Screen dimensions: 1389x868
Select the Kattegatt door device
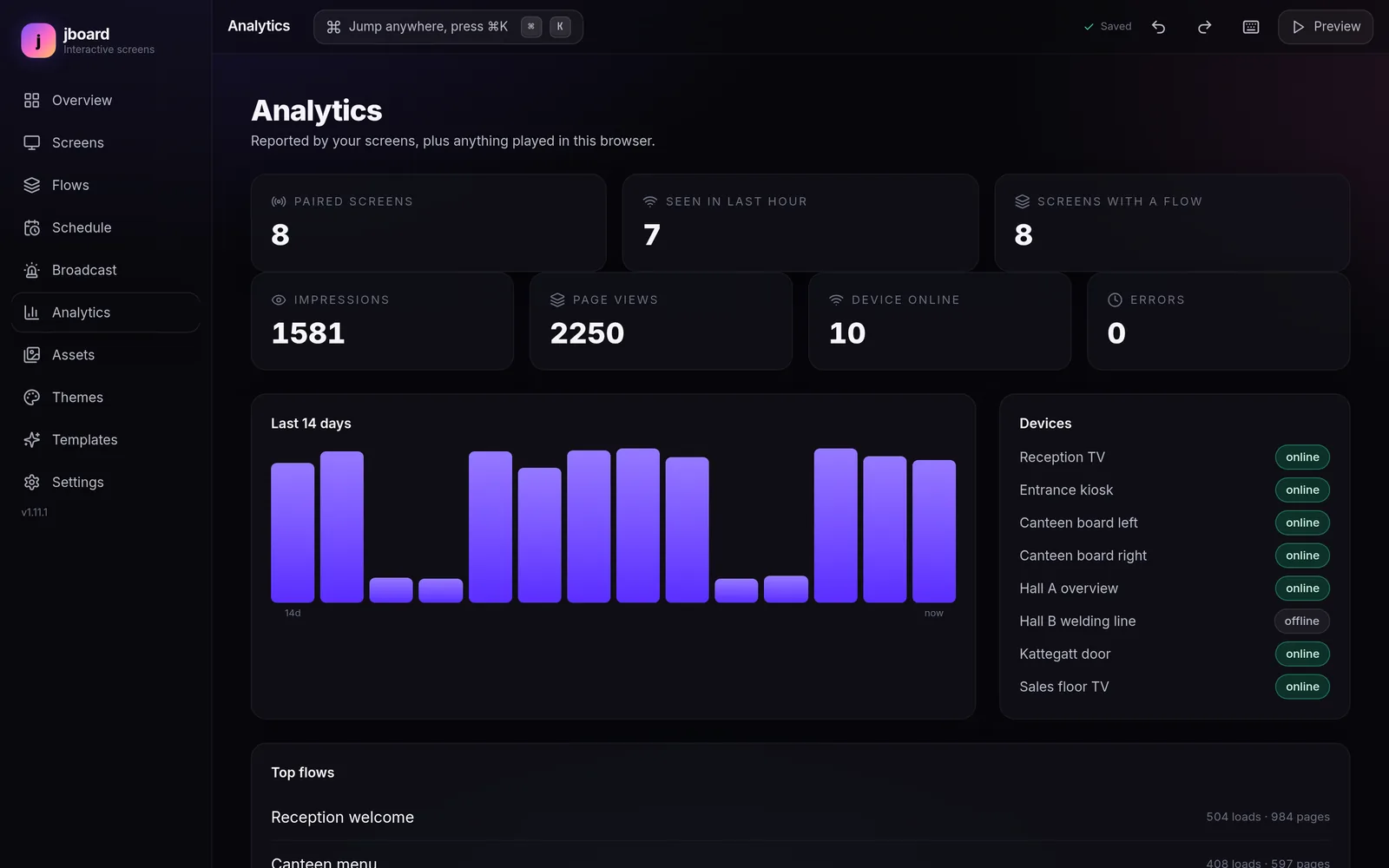tap(1175, 654)
